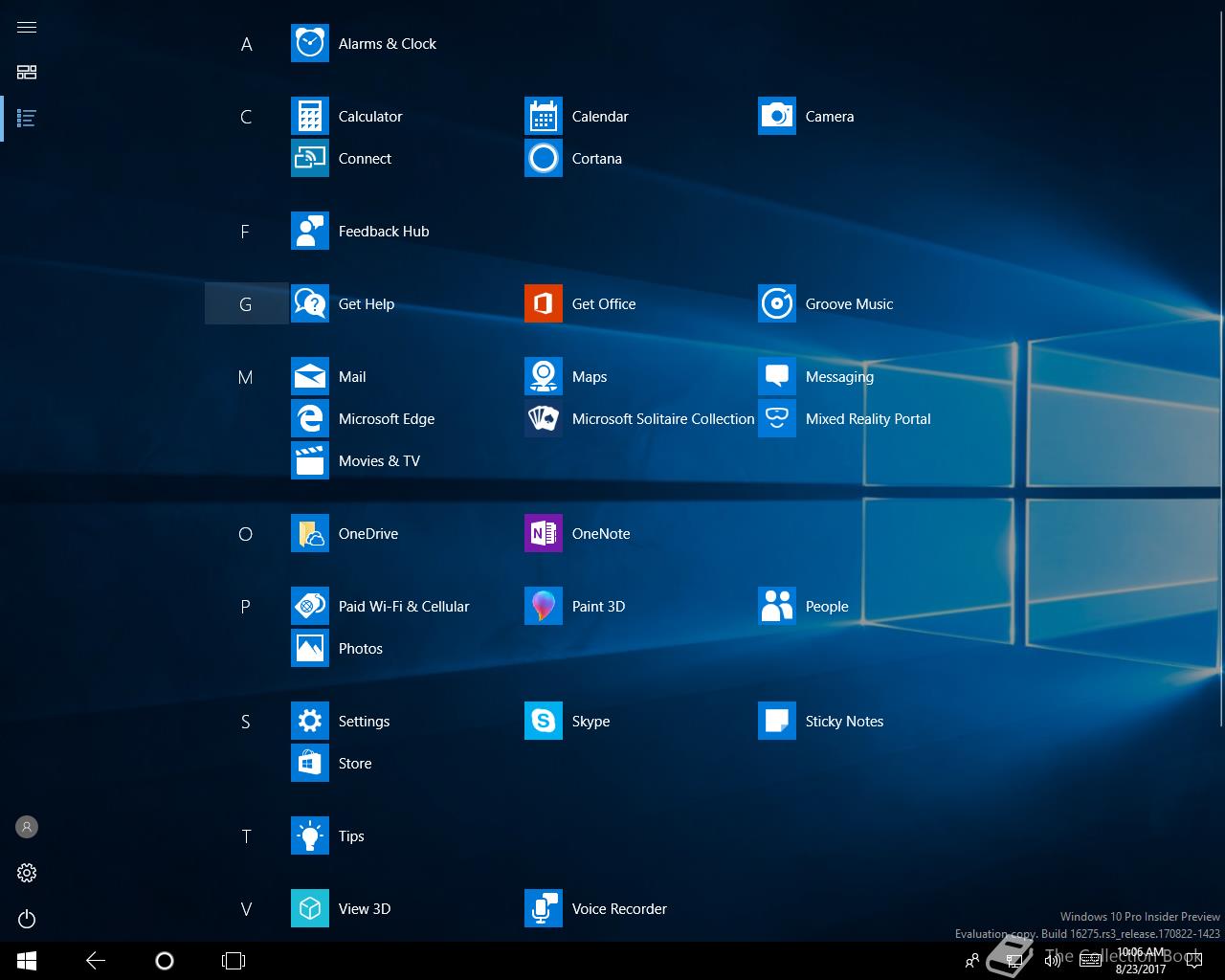Click the letter P group header

(x=246, y=607)
